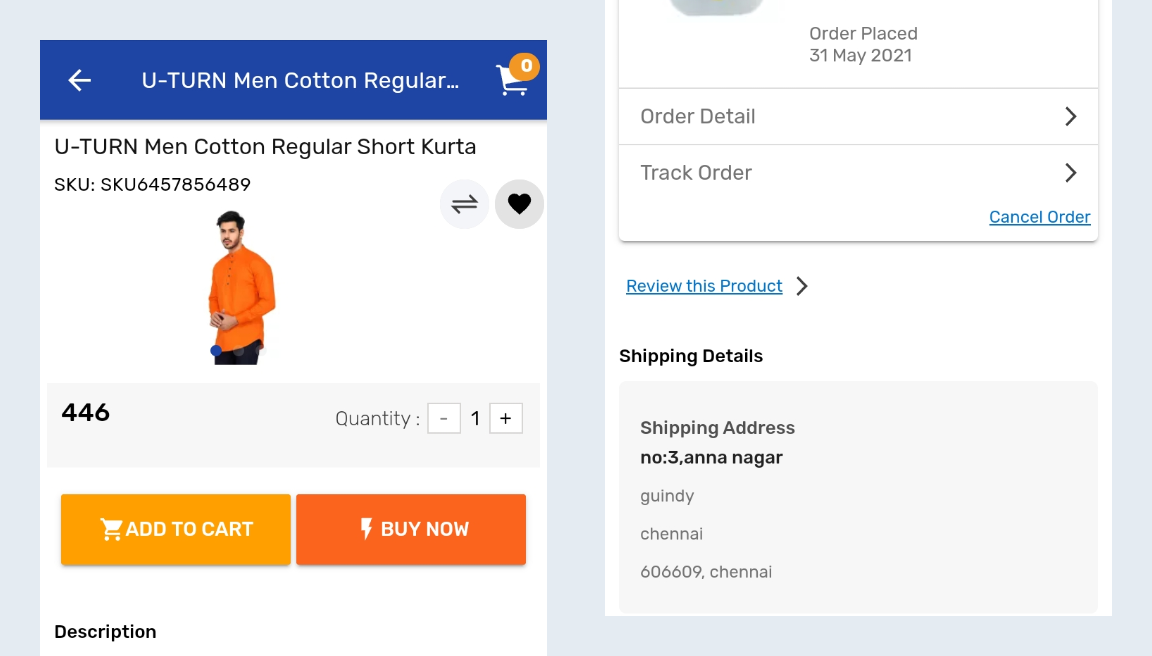Click the Cancel Order link
Image resolution: width=1152 pixels, height=656 pixels.
click(x=1039, y=217)
